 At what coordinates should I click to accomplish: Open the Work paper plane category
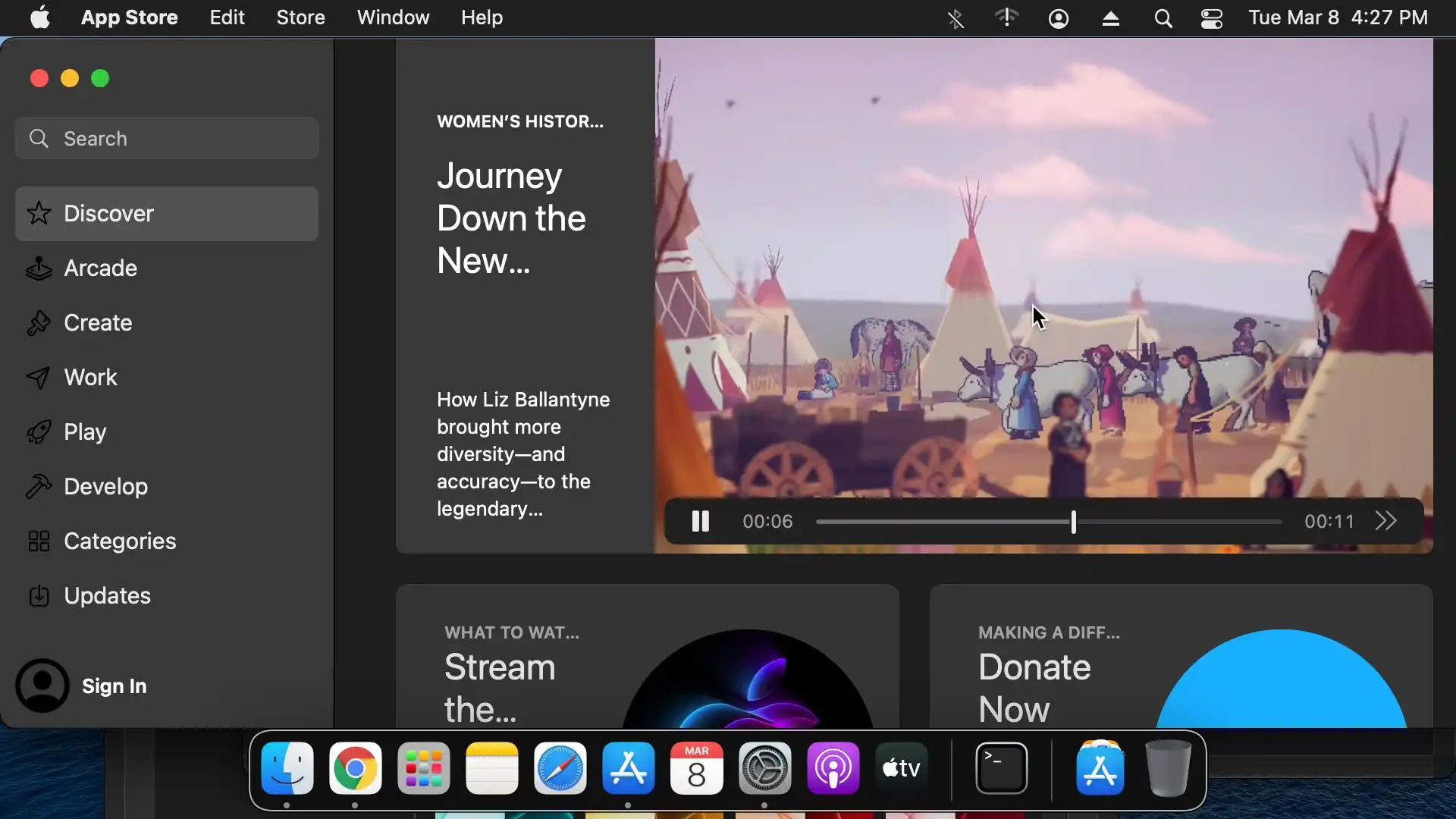coord(90,378)
